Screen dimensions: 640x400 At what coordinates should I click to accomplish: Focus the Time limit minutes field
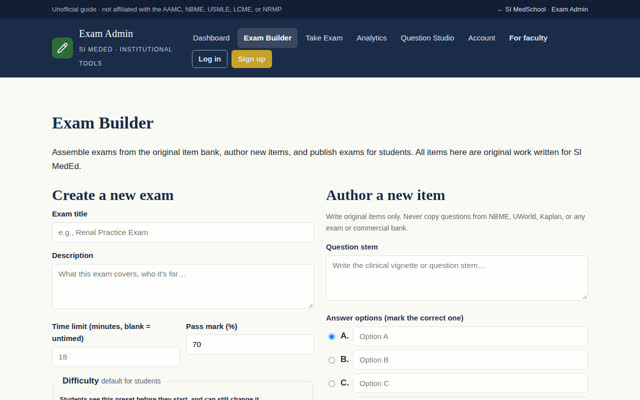[x=116, y=357]
